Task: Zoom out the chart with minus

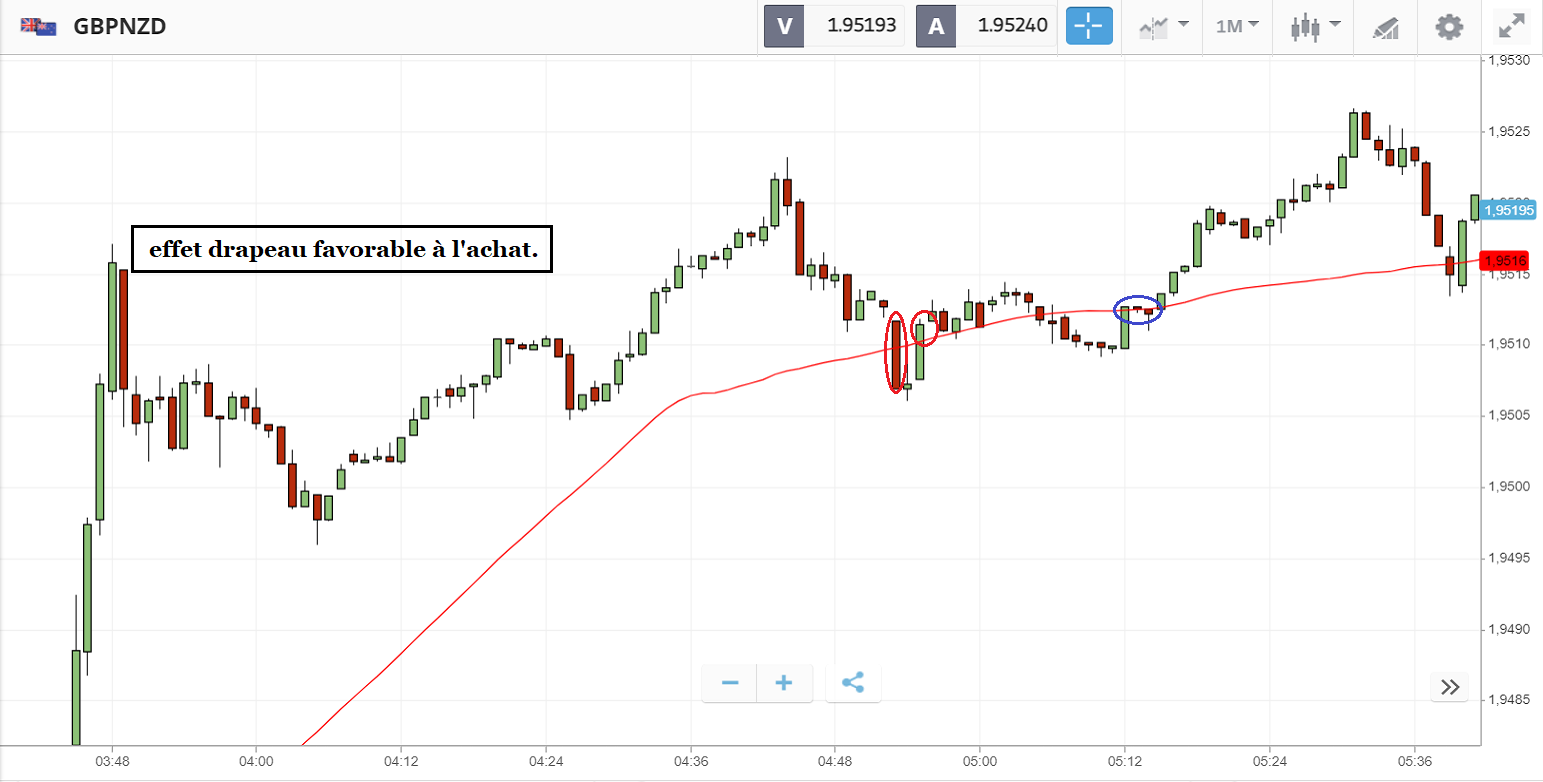Action: tap(730, 683)
